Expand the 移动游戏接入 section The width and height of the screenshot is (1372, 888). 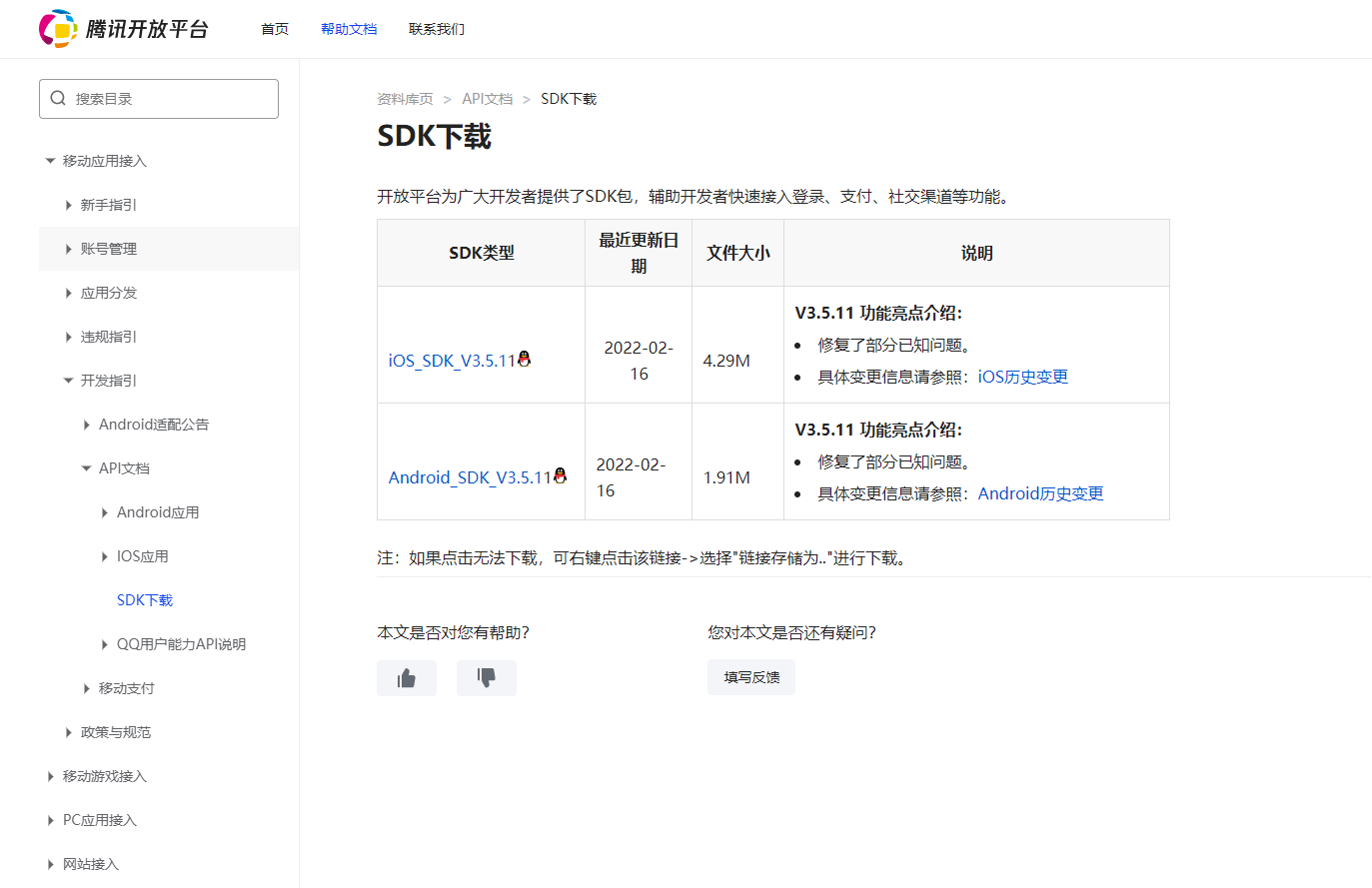(x=49, y=775)
